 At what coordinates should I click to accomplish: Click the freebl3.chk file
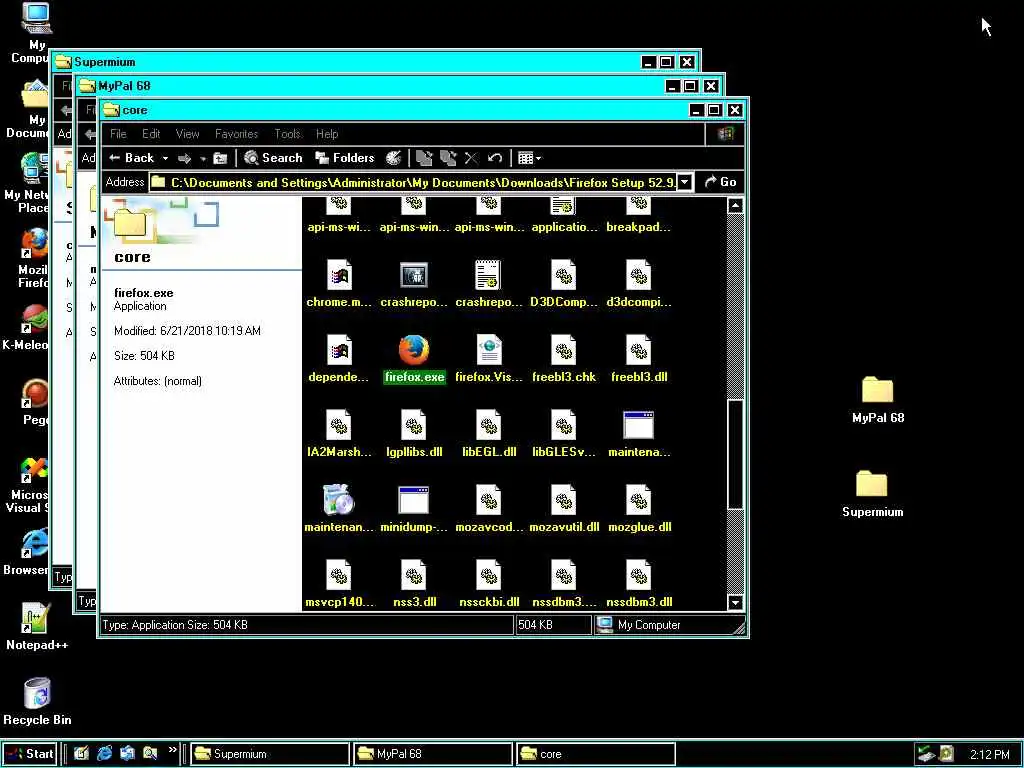click(x=564, y=359)
